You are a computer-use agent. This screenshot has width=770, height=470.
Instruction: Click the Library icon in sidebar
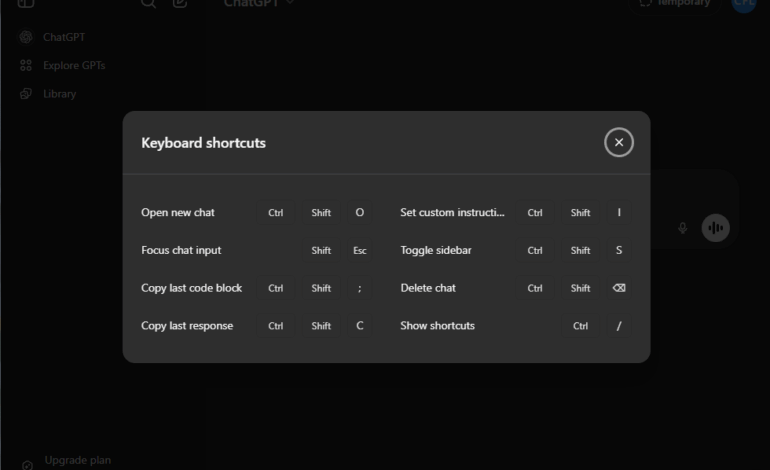pyautogui.click(x=26, y=94)
